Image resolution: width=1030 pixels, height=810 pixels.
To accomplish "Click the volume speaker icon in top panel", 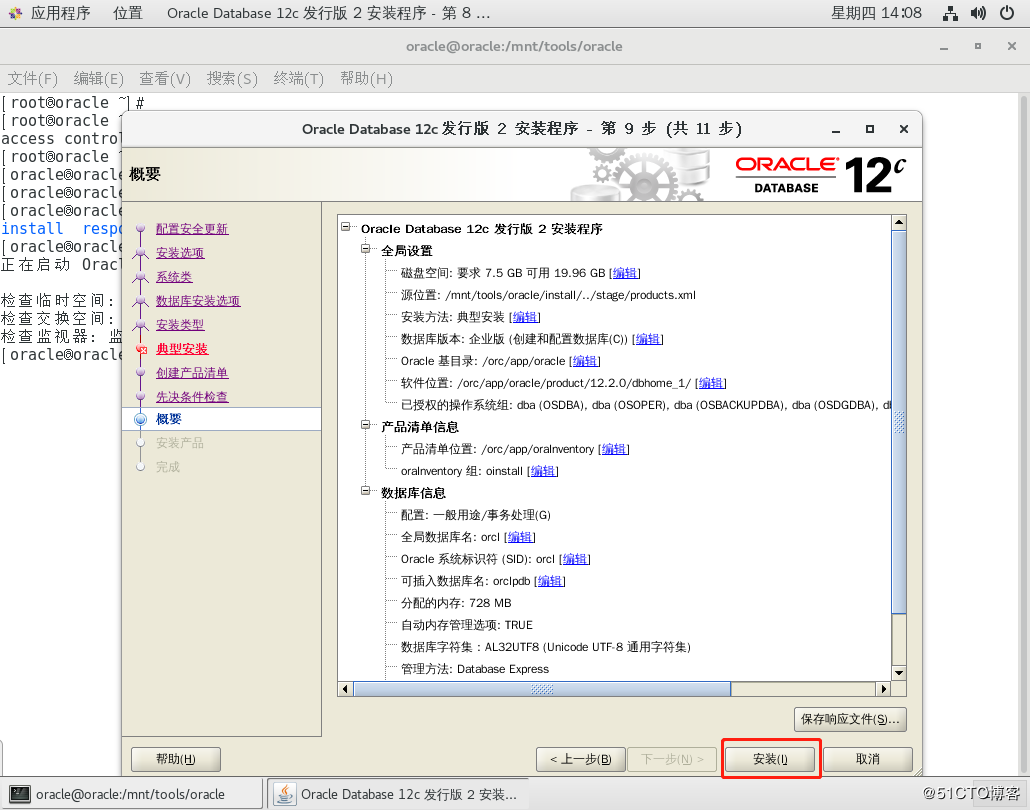I will (x=978, y=13).
